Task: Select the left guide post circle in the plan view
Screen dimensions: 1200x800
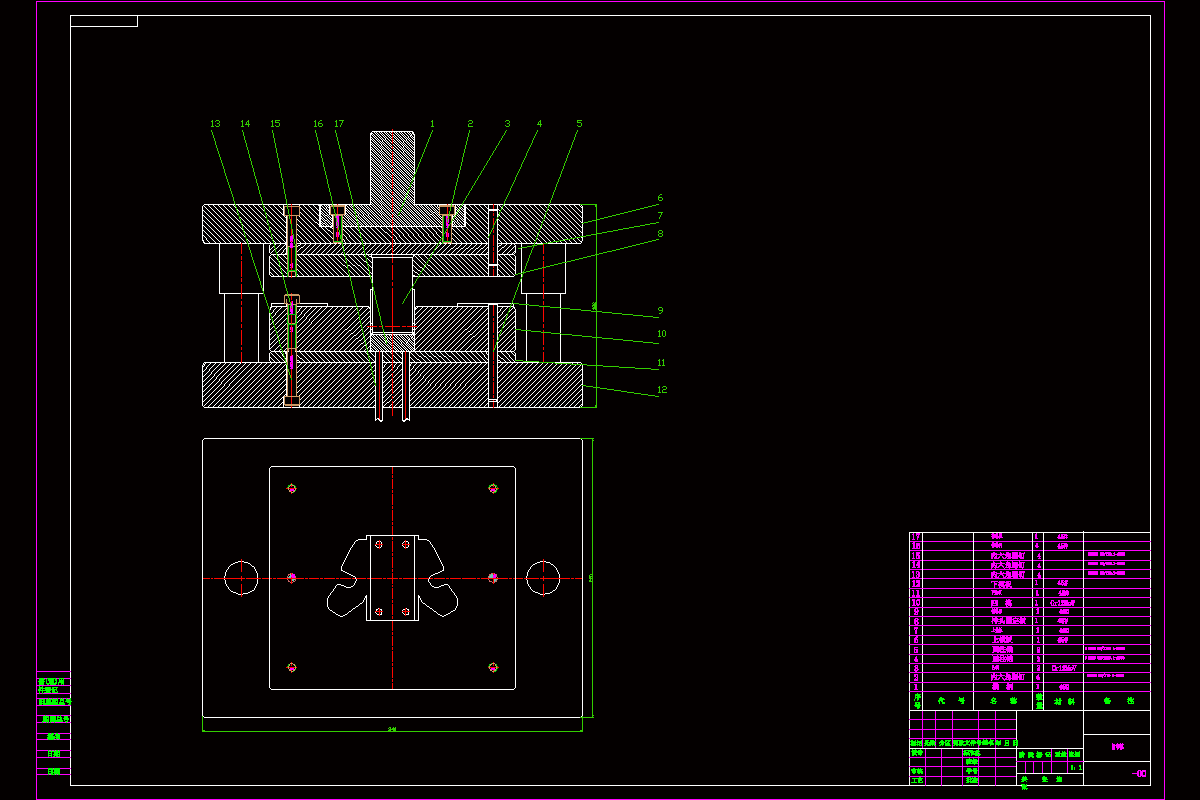Action: tap(241, 578)
